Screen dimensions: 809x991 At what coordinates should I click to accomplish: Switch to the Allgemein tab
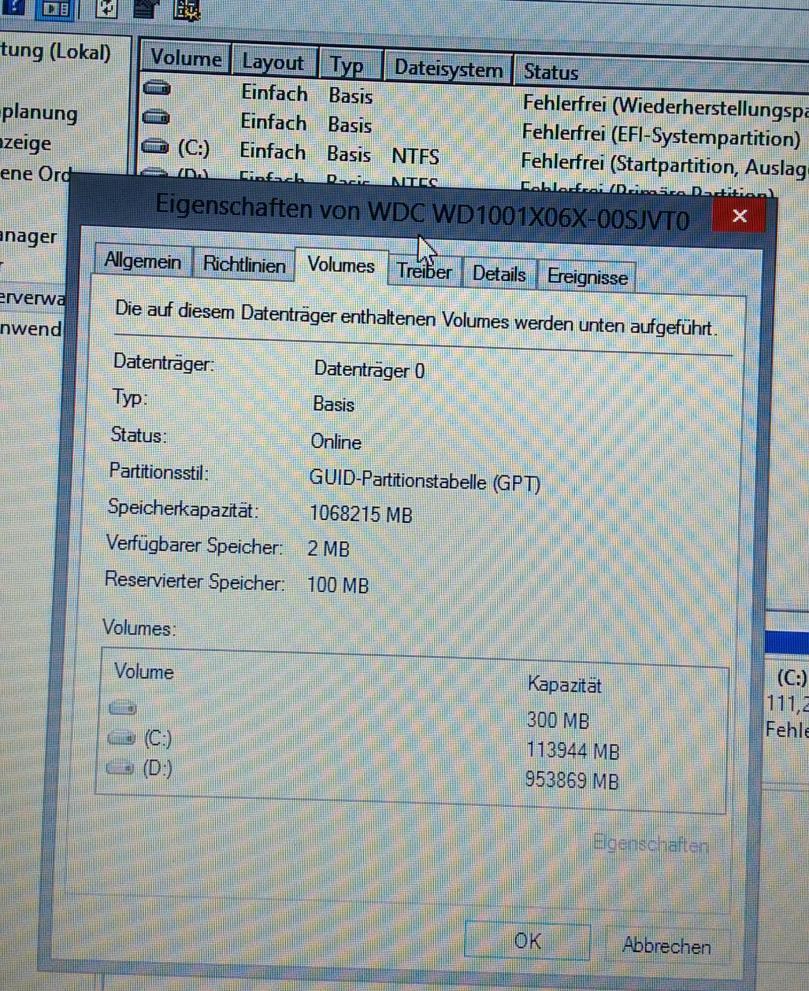142,260
